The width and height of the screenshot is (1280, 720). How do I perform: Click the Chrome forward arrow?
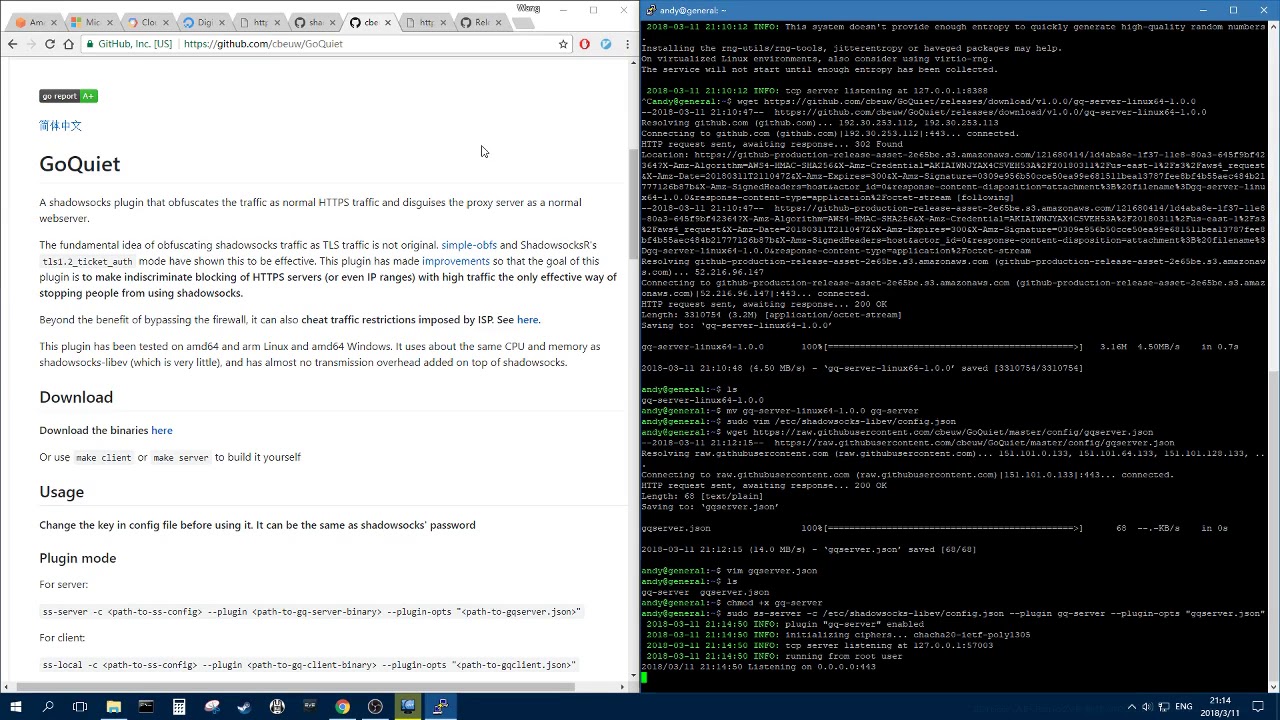click(x=31, y=44)
